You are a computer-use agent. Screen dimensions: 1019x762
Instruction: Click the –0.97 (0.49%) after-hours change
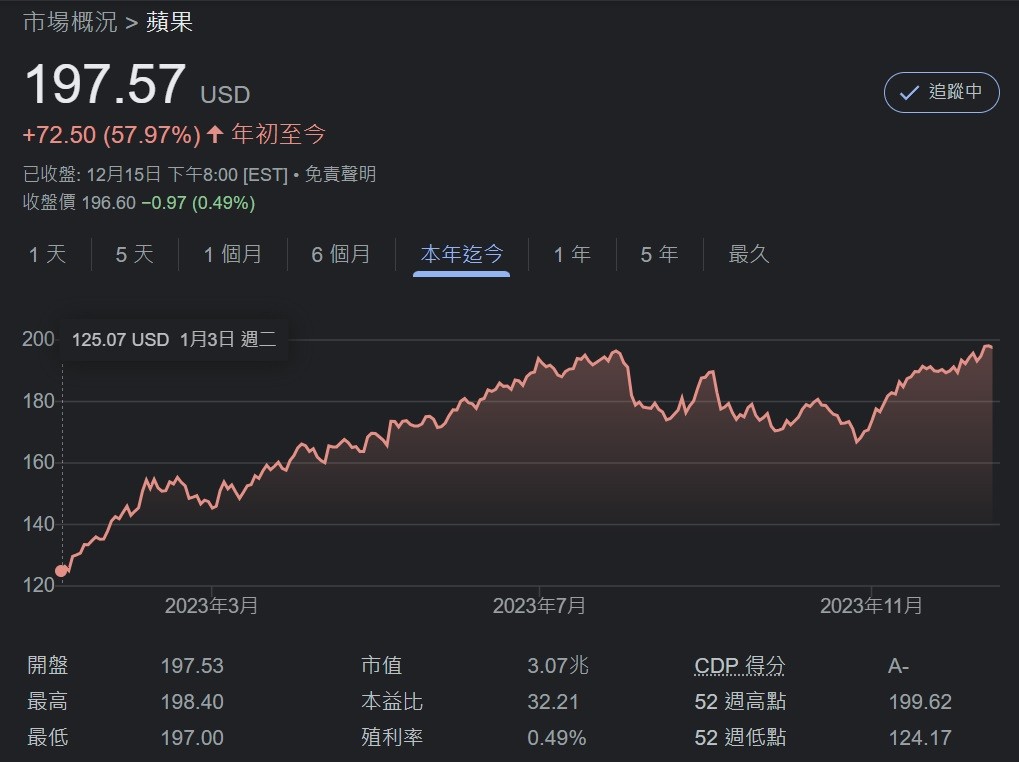pos(198,203)
